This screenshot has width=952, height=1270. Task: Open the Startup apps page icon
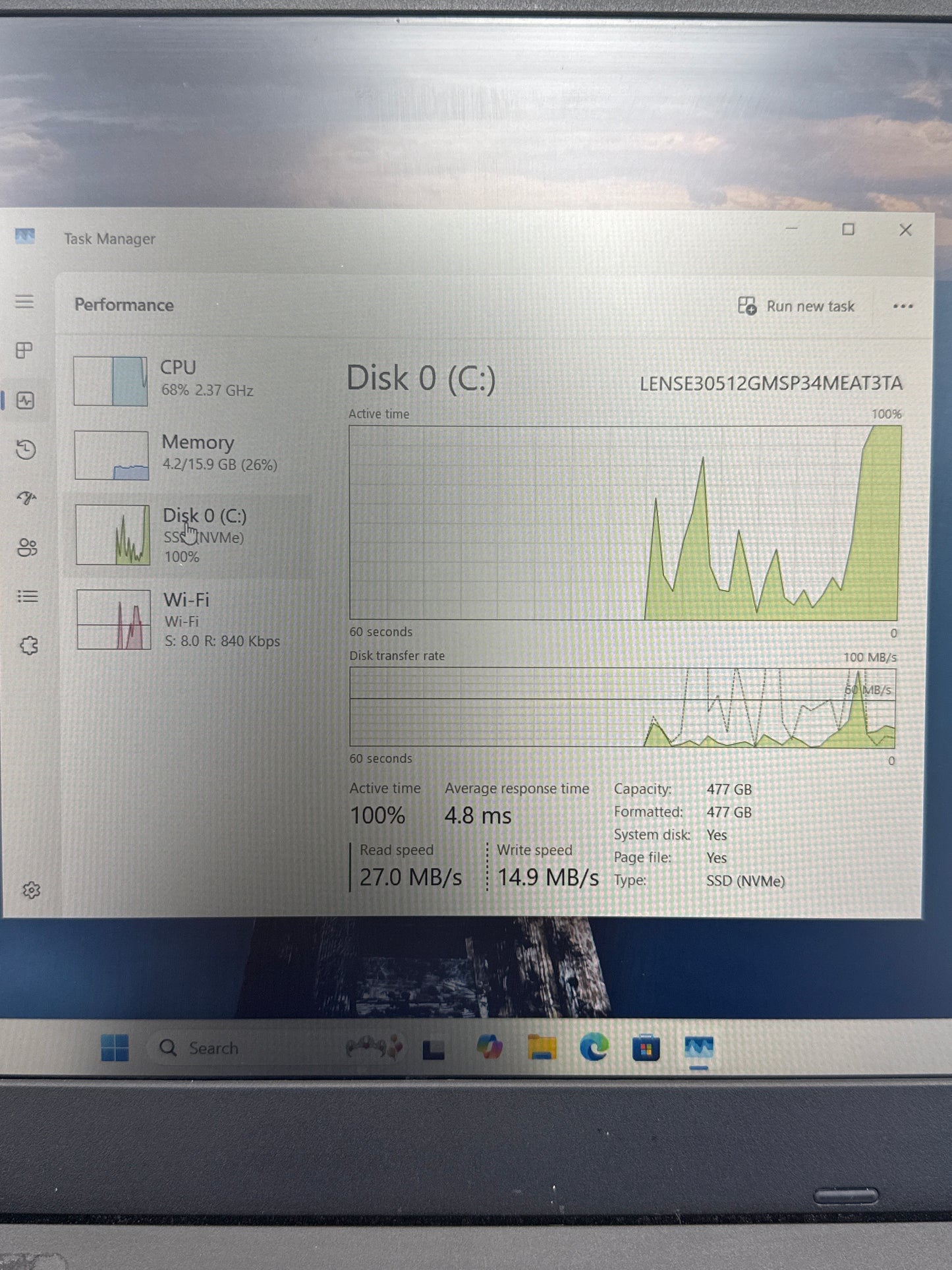click(x=26, y=498)
